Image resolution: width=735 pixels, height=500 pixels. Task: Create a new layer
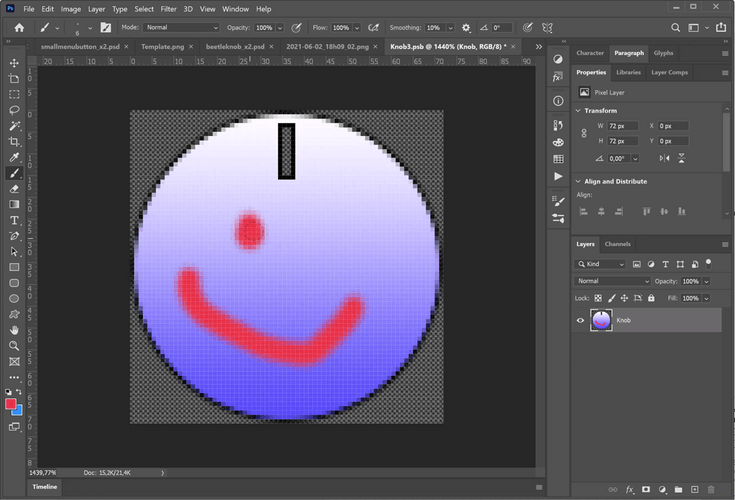[x=695, y=490]
